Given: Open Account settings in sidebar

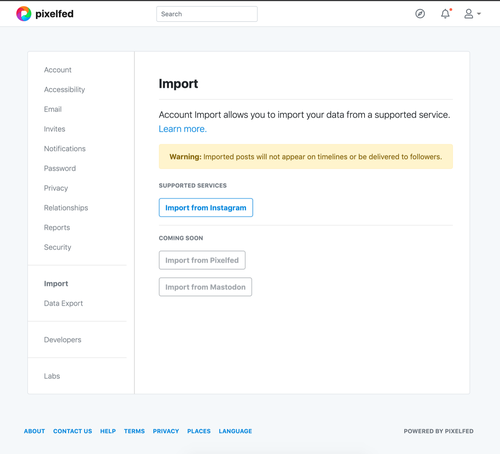Looking at the screenshot, I should pyautogui.click(x=58, y=70).
